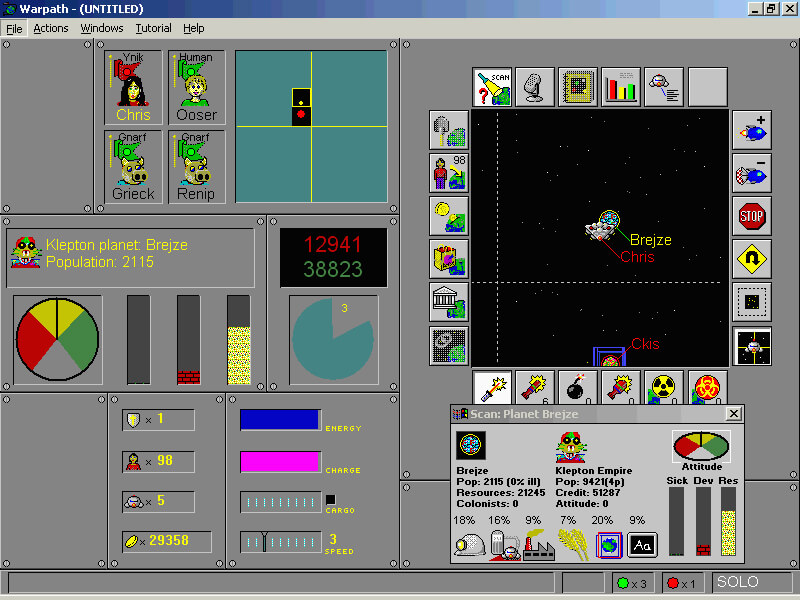Viewport: 800px width, 600px height.
Task: Open the bar chart statistics icon
Action: pyautogui.click(x=621, y=88)
